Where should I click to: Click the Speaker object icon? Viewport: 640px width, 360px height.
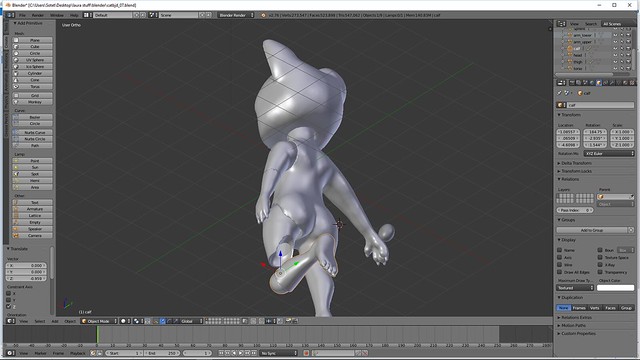click(16, 229)
